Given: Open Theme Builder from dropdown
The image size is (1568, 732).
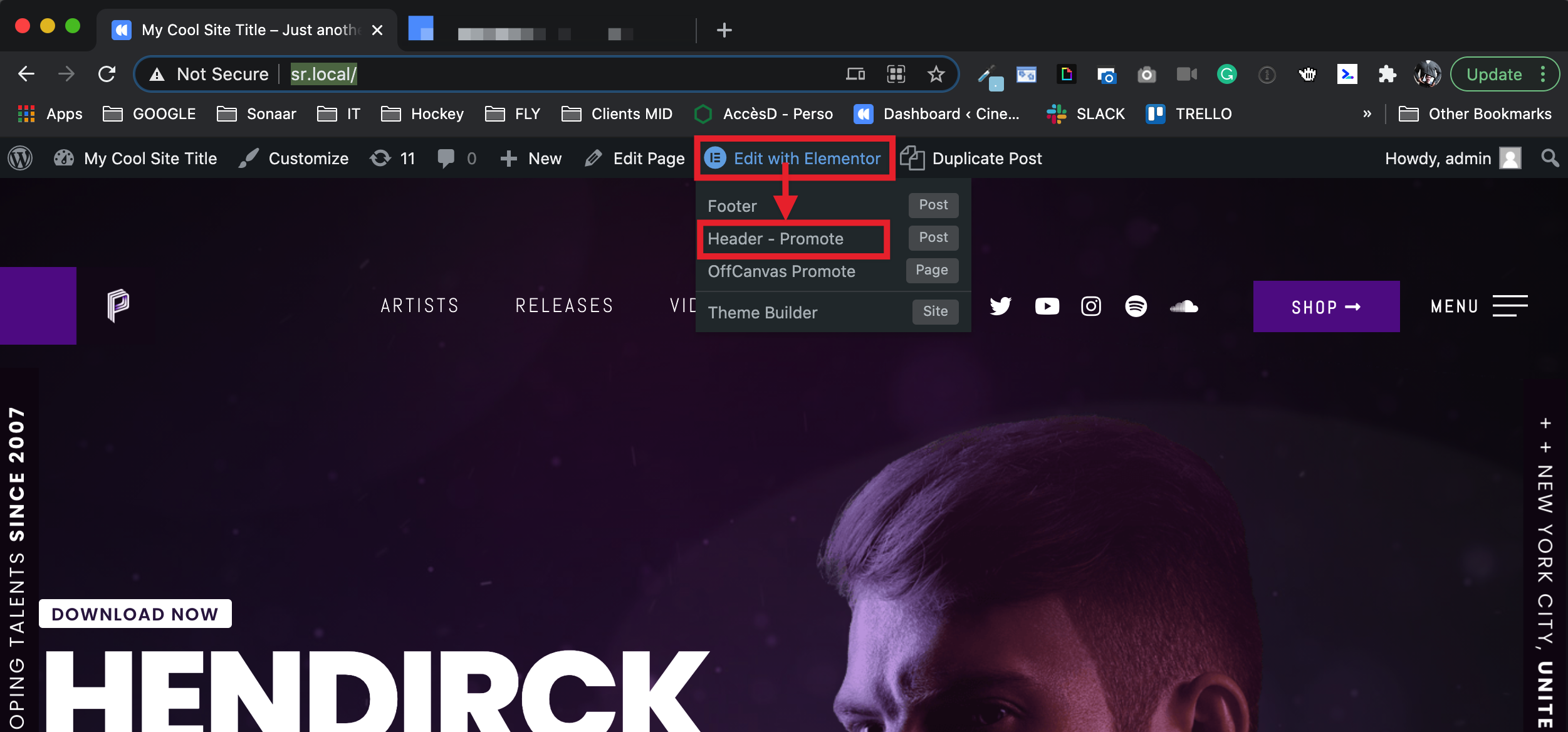Looking at the screenshot, I should (x=763, y=313).
